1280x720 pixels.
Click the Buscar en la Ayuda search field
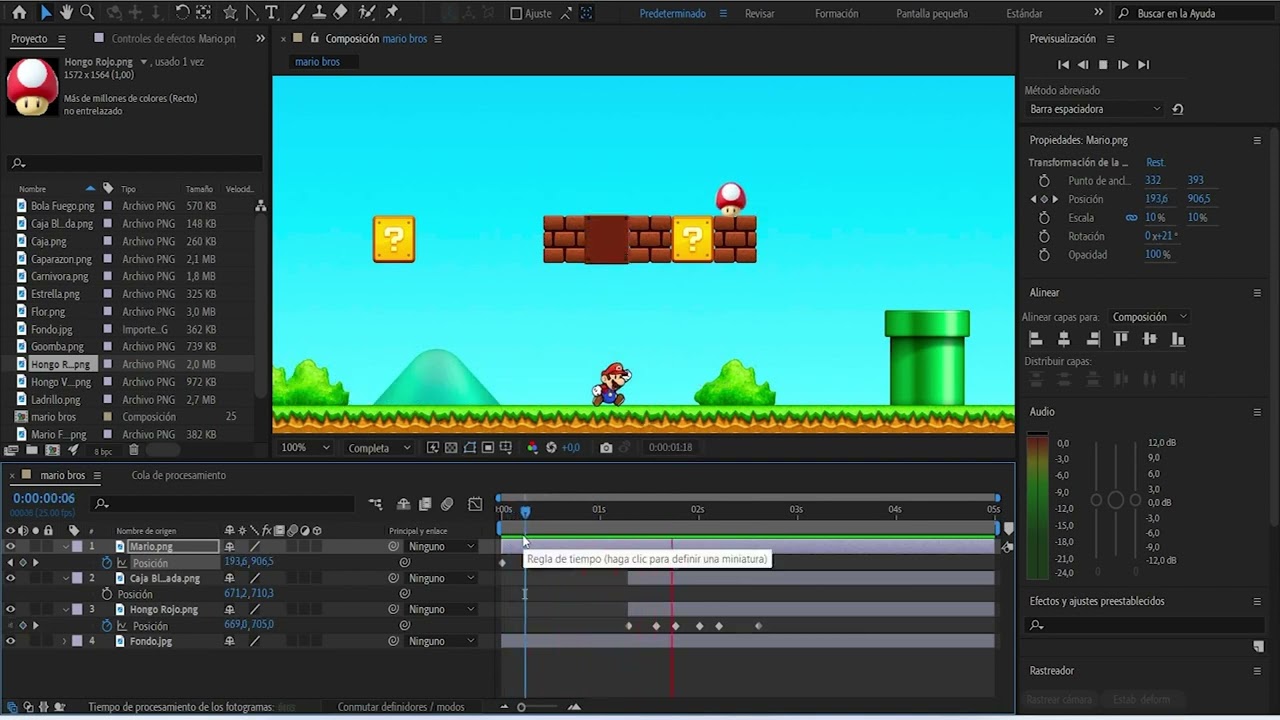(x=1195, y=13)
